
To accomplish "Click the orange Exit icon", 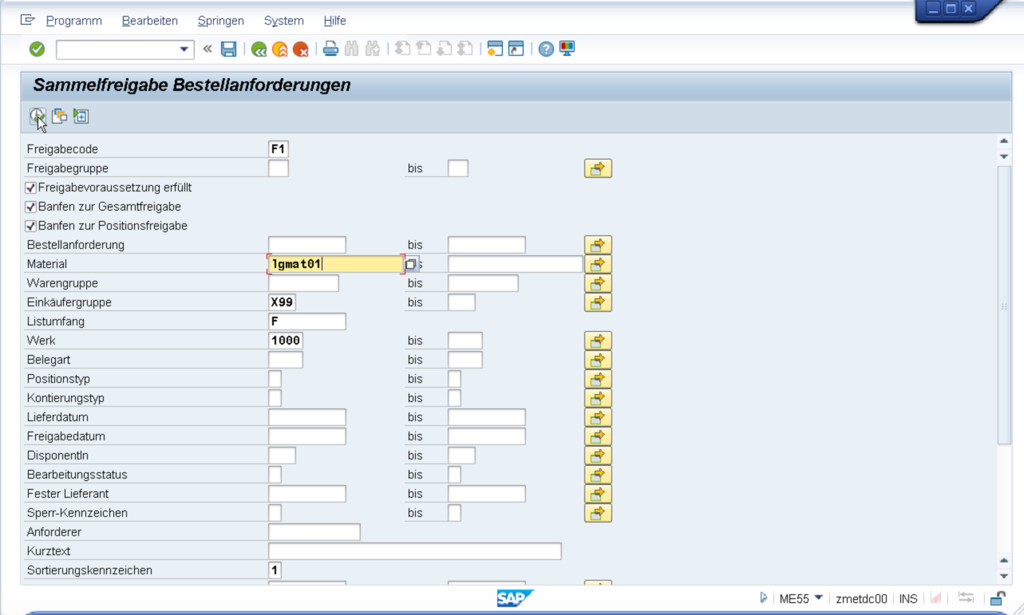I will (x=280, y=49).
